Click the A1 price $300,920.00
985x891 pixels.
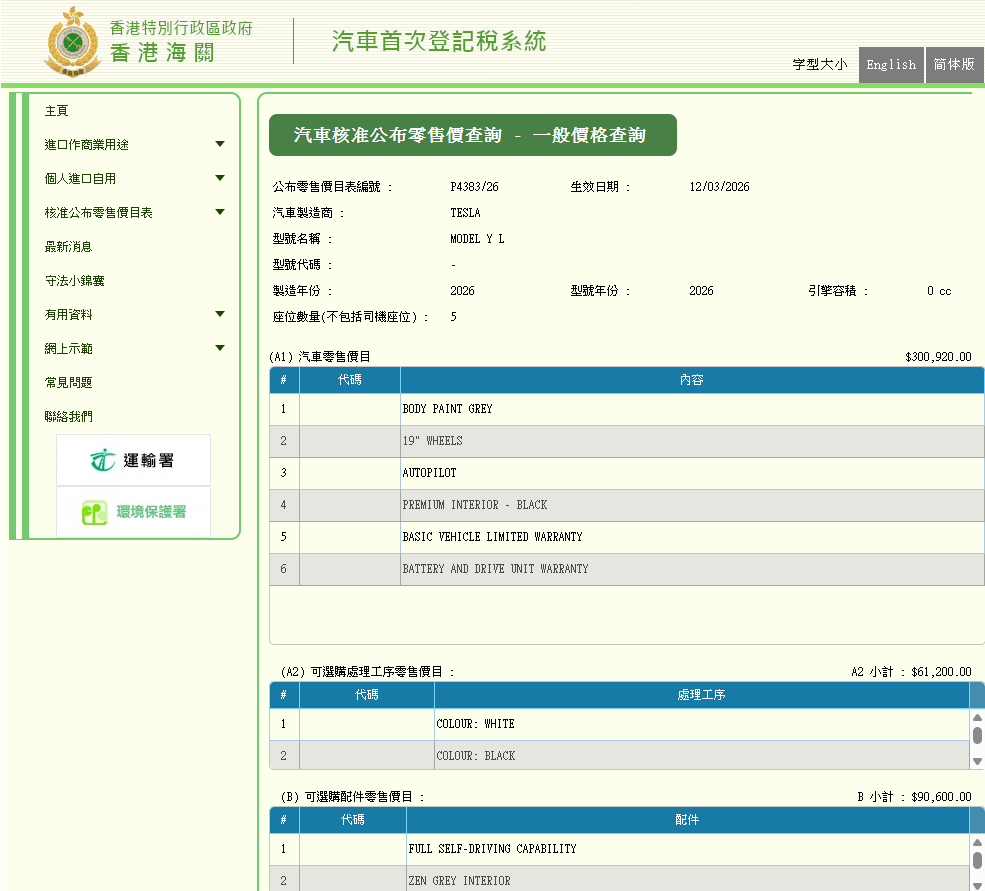pyautogui.click(x=938, y=357)
